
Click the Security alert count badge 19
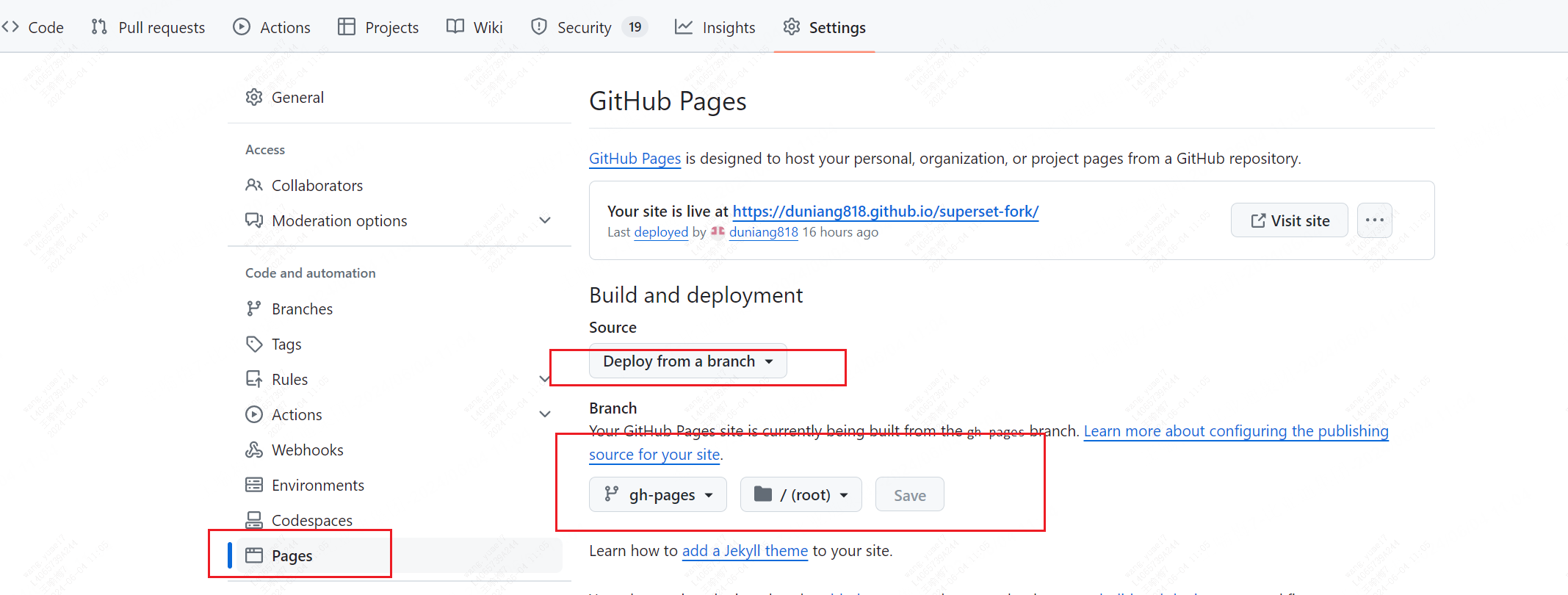pos(635,27)
